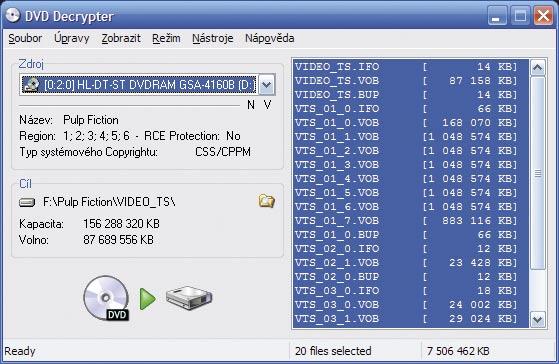Viewport: 559px width, 364px height.
Task: Click the Ready status bar text
Action: (20, 351)
